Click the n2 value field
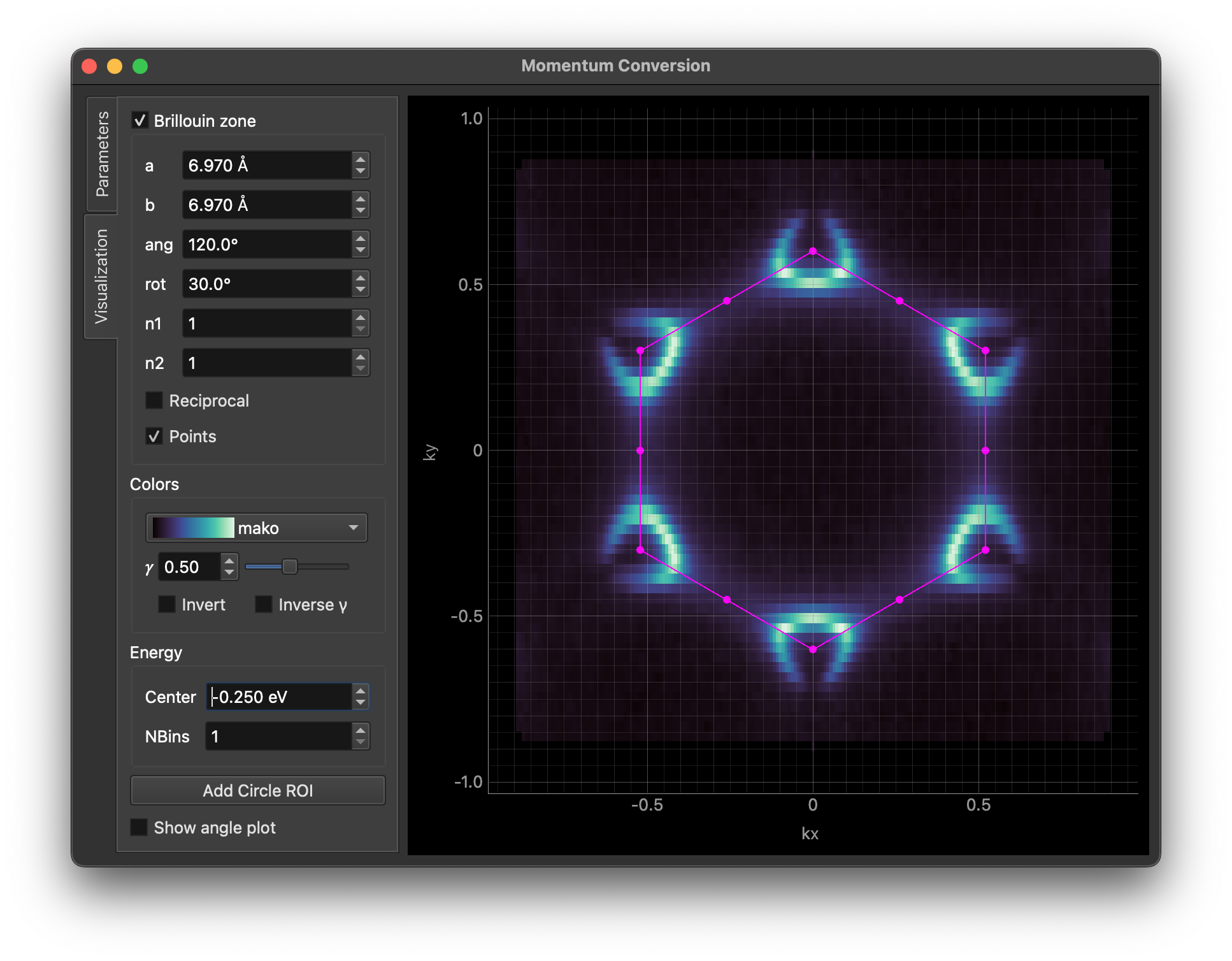This screenshot has height=961, width=1232. click(x=267, y=363)
